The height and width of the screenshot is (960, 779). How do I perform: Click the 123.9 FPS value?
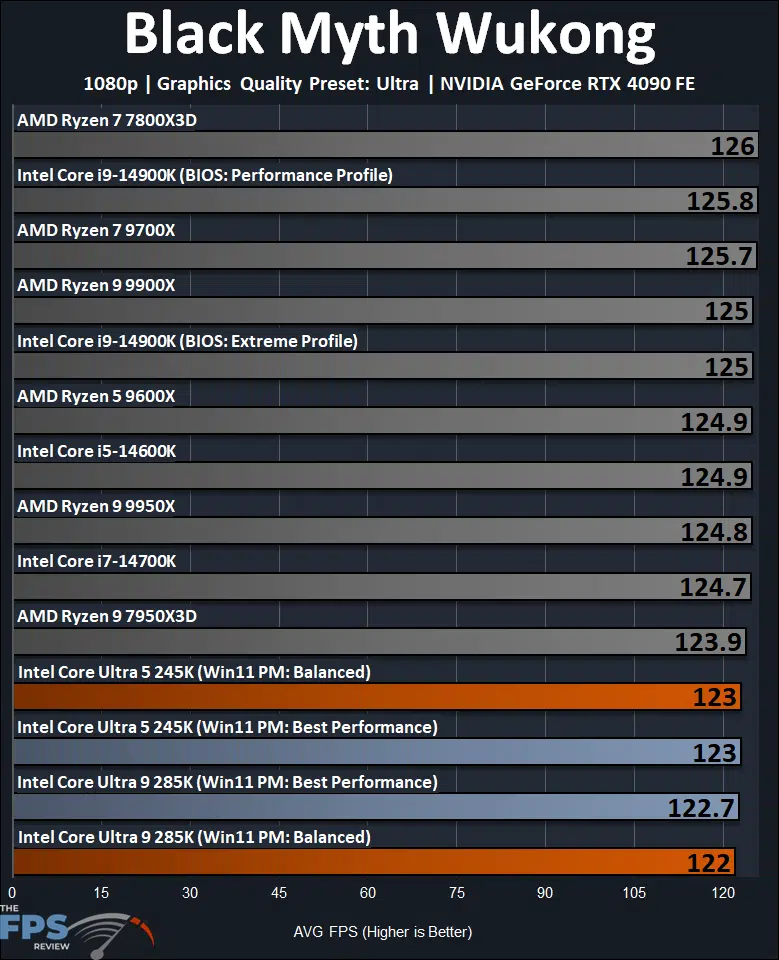tap(708, 642)
